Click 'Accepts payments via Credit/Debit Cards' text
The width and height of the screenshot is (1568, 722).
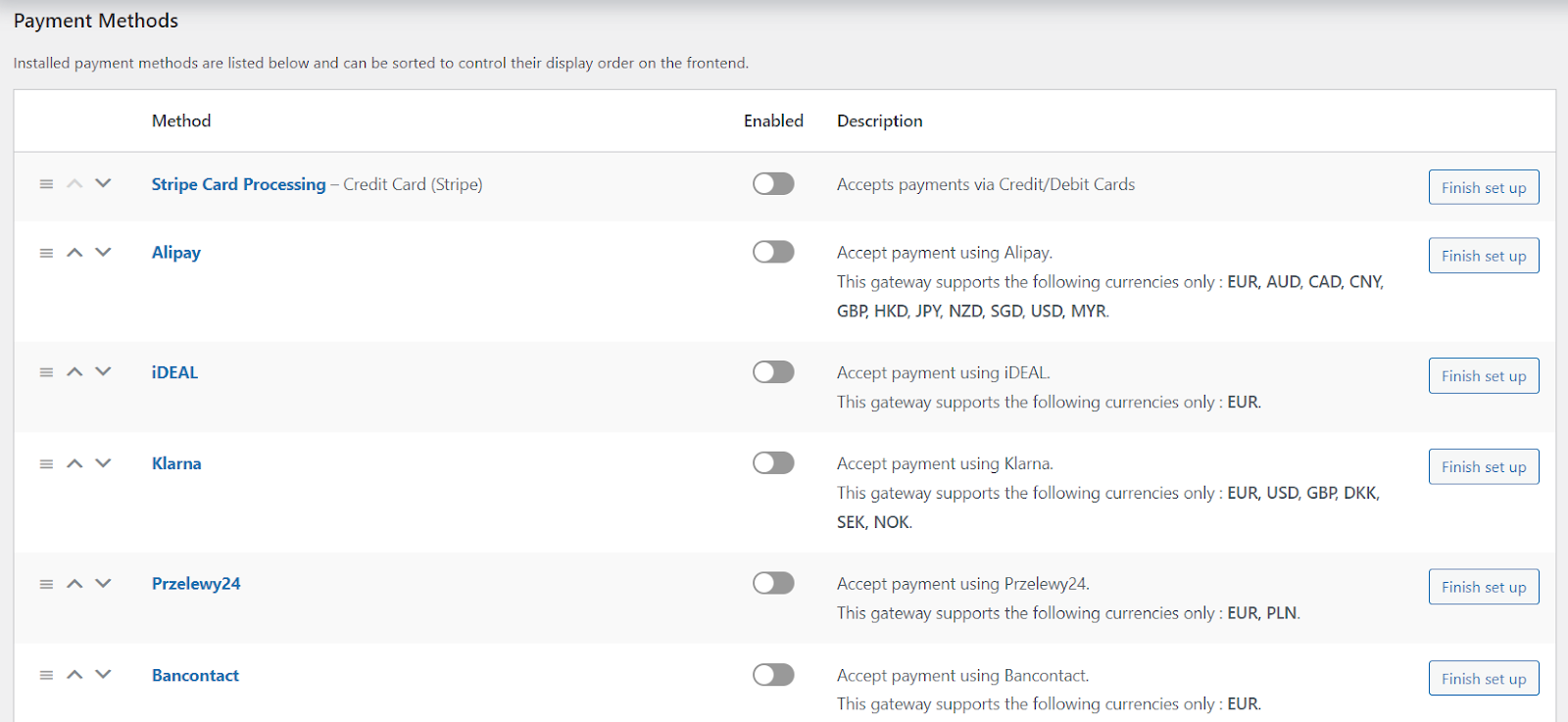(986, 184)
